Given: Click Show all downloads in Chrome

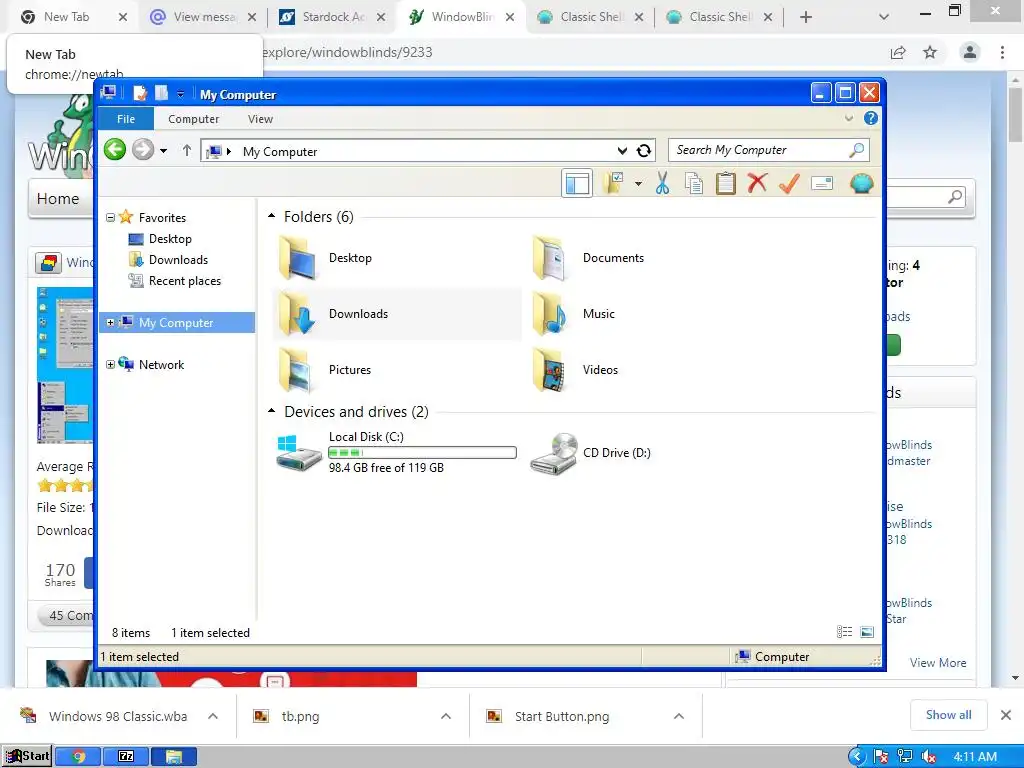Looking at the screenshot, I should coord(948,715).
